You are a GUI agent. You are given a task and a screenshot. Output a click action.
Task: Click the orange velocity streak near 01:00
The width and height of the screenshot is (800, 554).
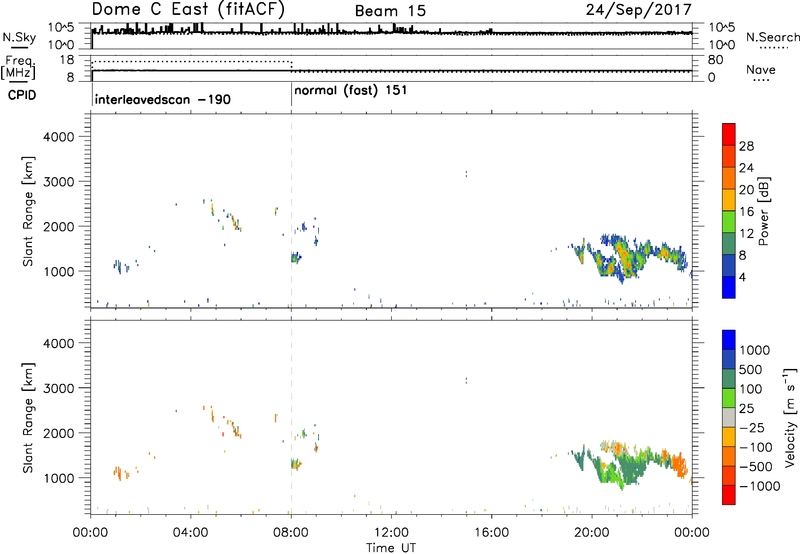coord(120,473)
